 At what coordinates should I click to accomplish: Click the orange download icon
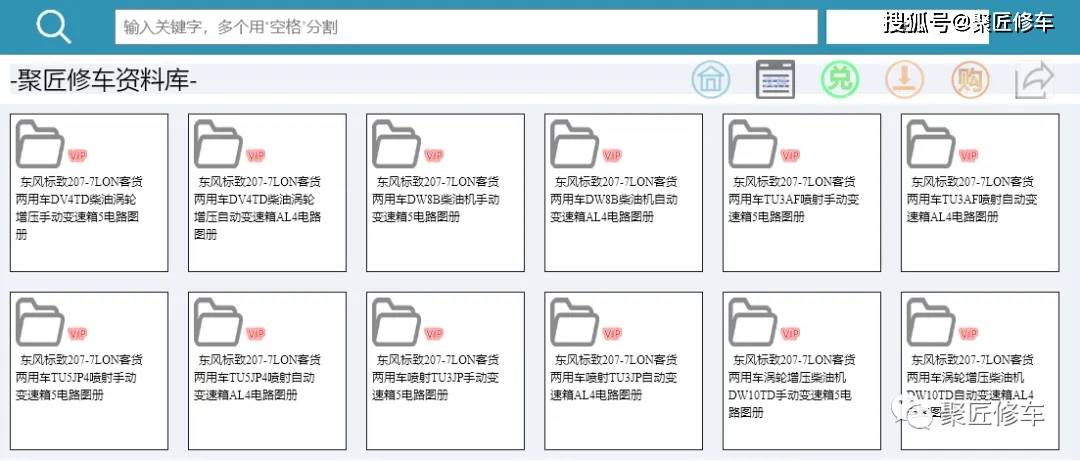tap(904, 79)
